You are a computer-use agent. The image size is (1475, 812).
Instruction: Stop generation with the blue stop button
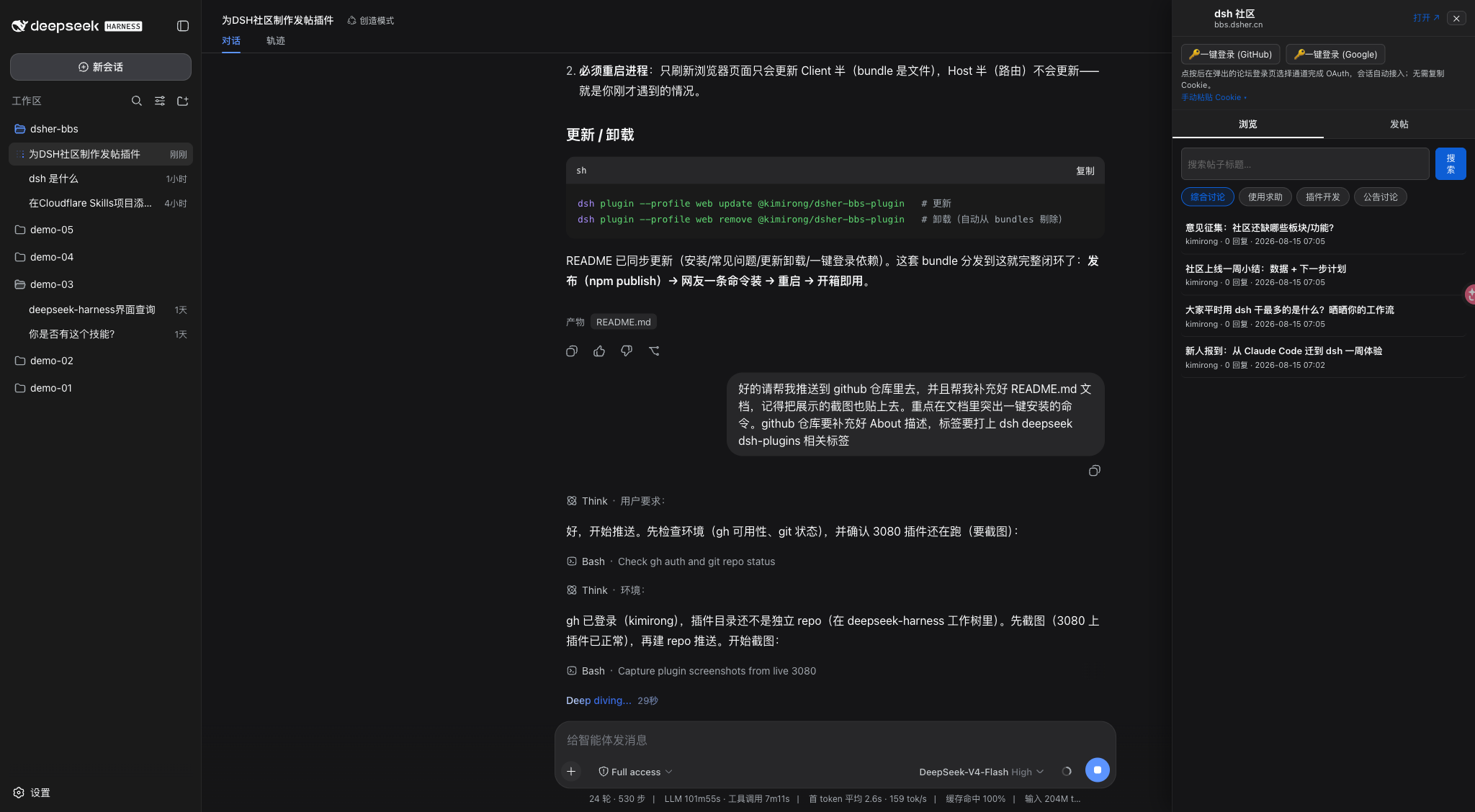coord(1098,770)
